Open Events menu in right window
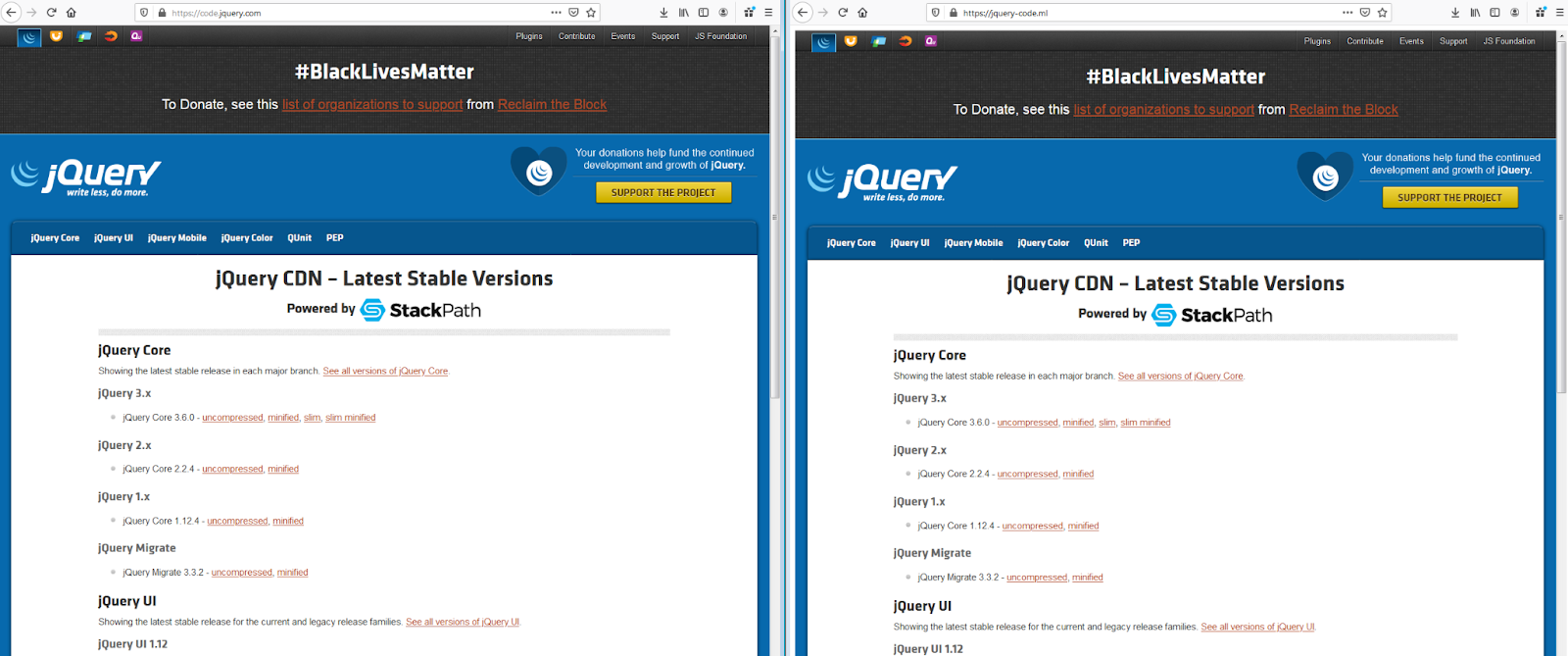 (1411, 41)
